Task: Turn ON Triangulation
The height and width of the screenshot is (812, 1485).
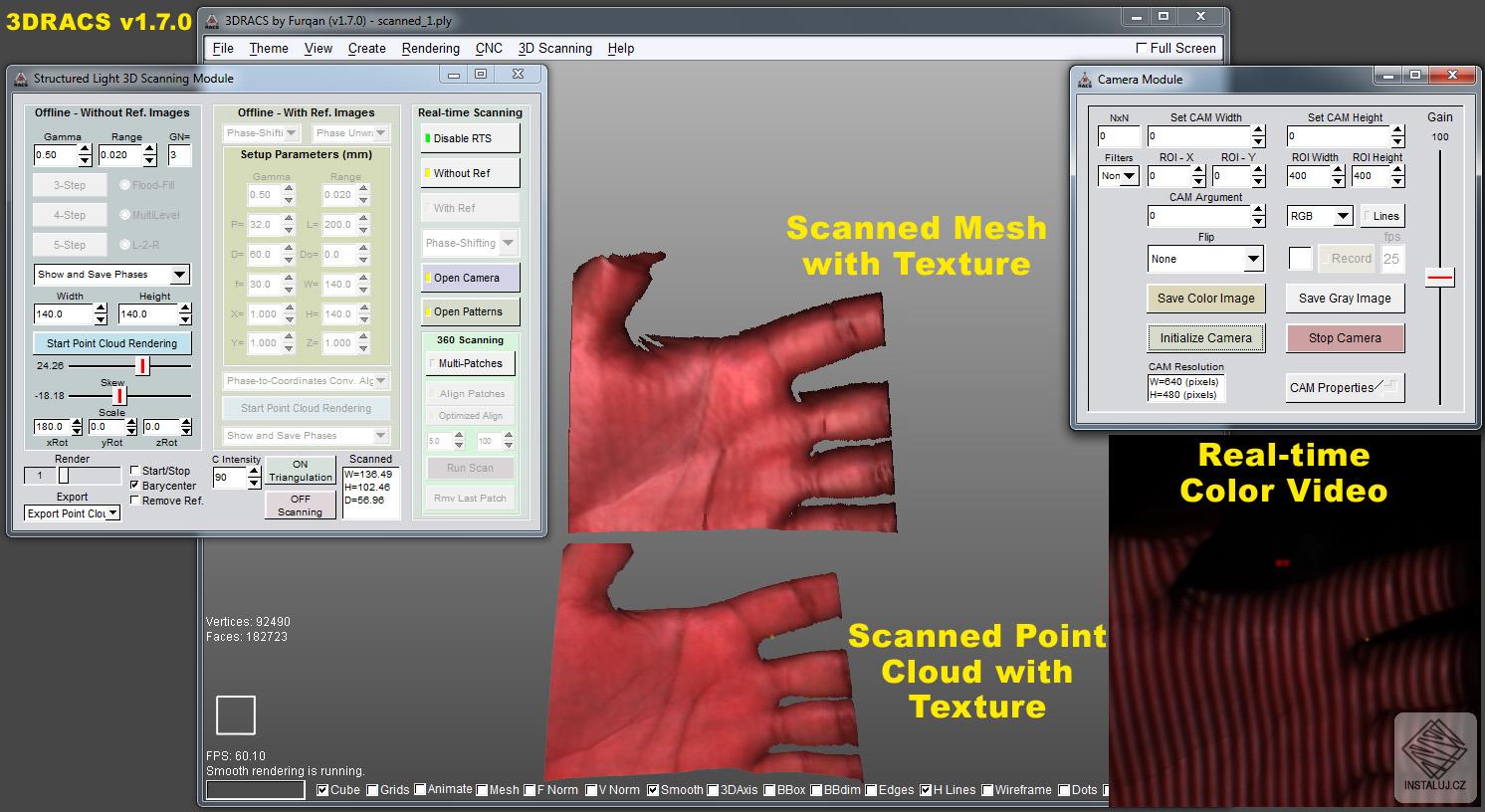Action: pos(301,471)
